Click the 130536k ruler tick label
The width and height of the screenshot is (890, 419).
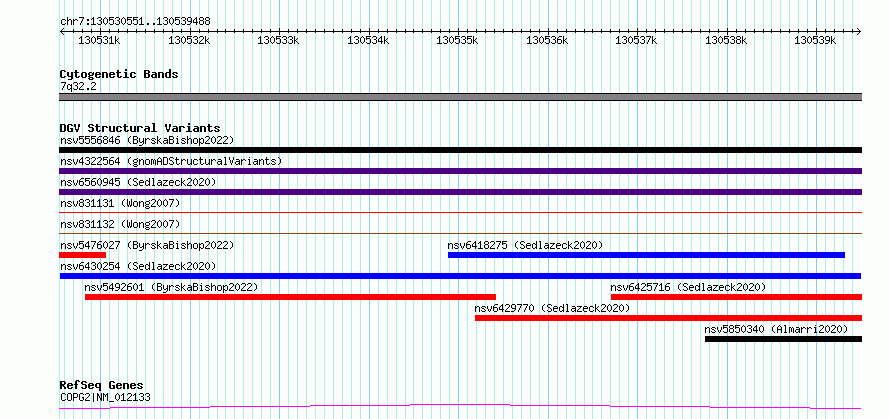click(x=547, y=40)
